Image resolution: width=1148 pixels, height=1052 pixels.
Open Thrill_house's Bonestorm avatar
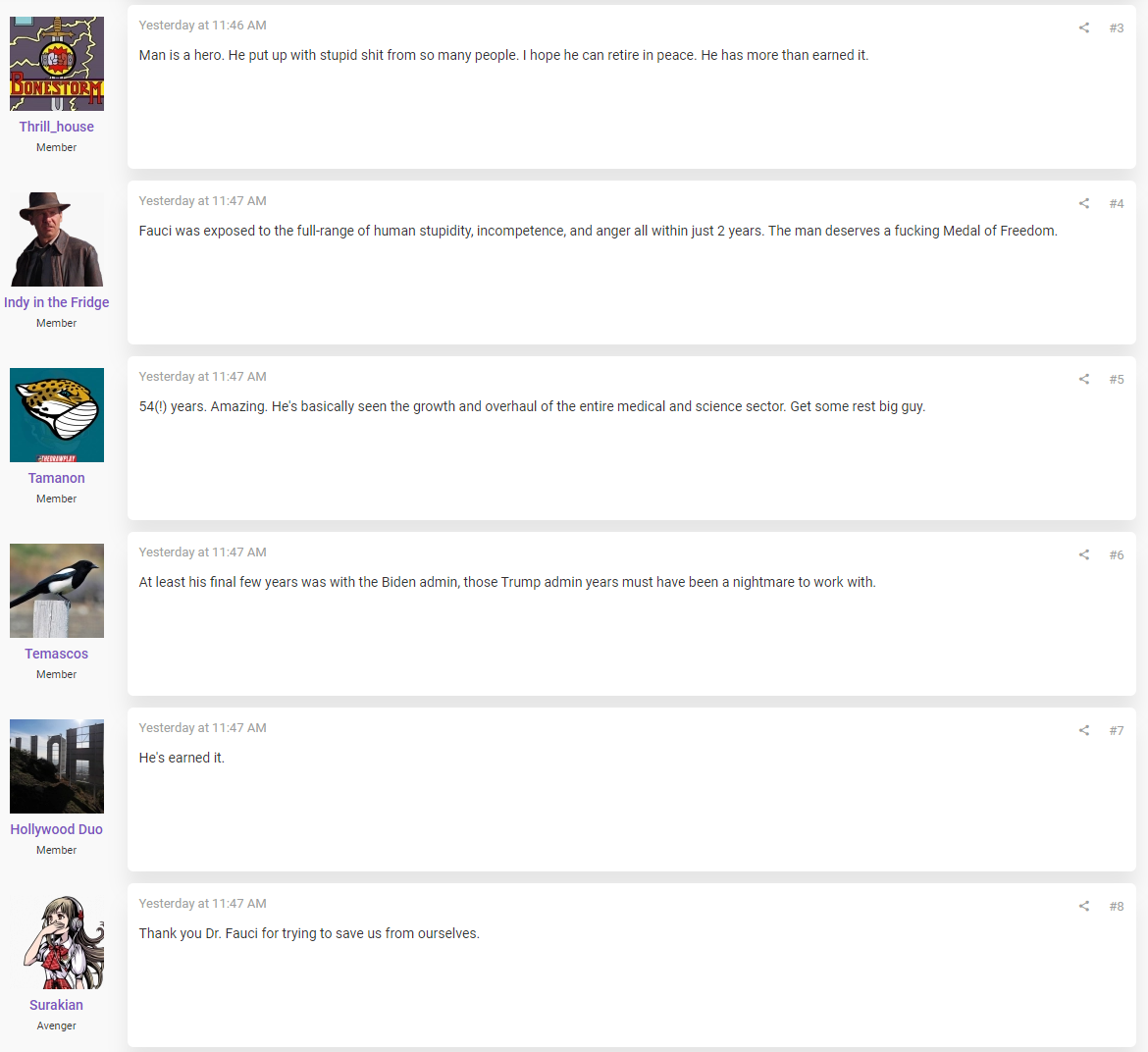(x=56, y=64)
